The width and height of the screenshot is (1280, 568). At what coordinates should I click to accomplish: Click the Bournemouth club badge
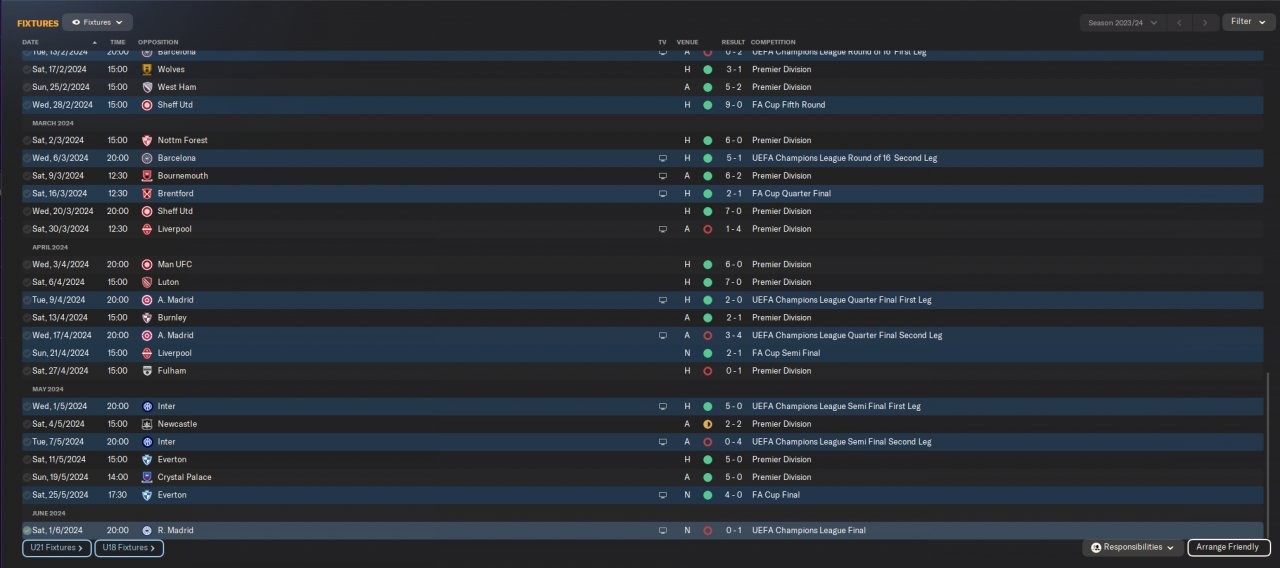tap(147, 176)
